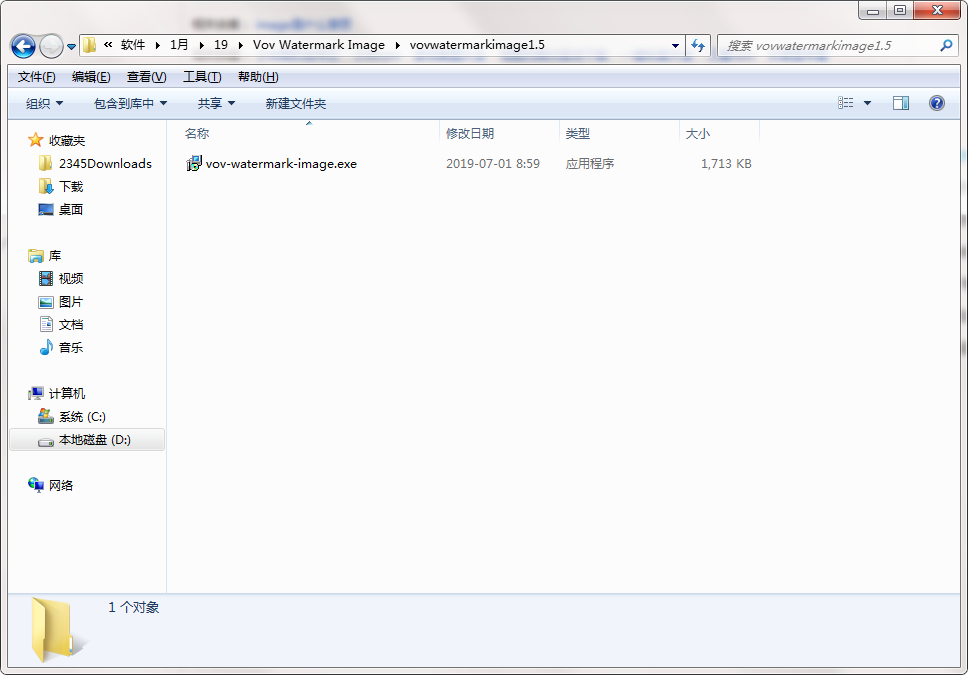This screenshot has height=675, width=968.
Task: Click the search magnifier icon
Action: [946, 45]
